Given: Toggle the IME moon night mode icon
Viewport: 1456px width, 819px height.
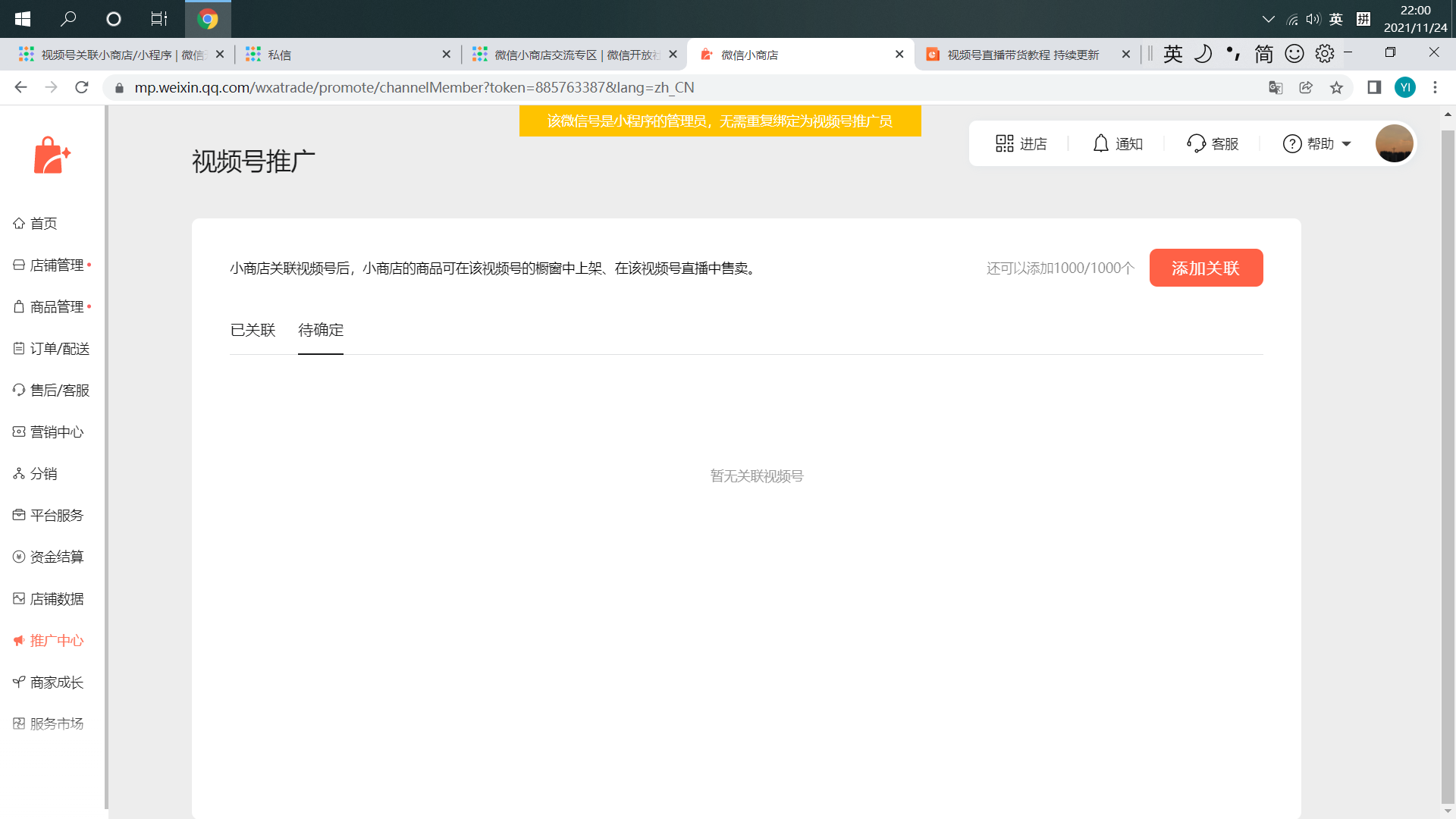Looking at the screenshot, I should pos(1203,54).
